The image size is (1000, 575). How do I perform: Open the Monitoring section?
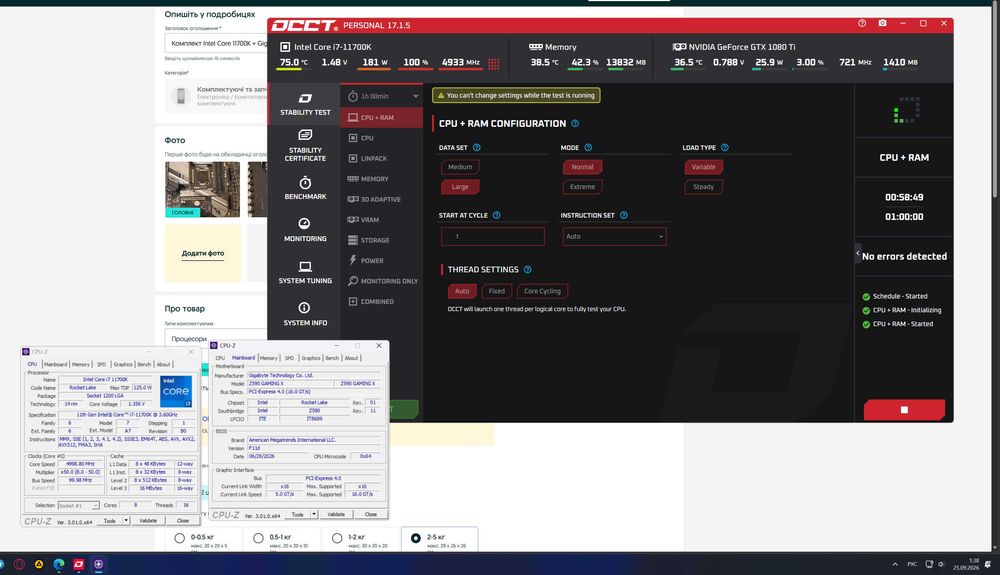click(x=305, y=230)
